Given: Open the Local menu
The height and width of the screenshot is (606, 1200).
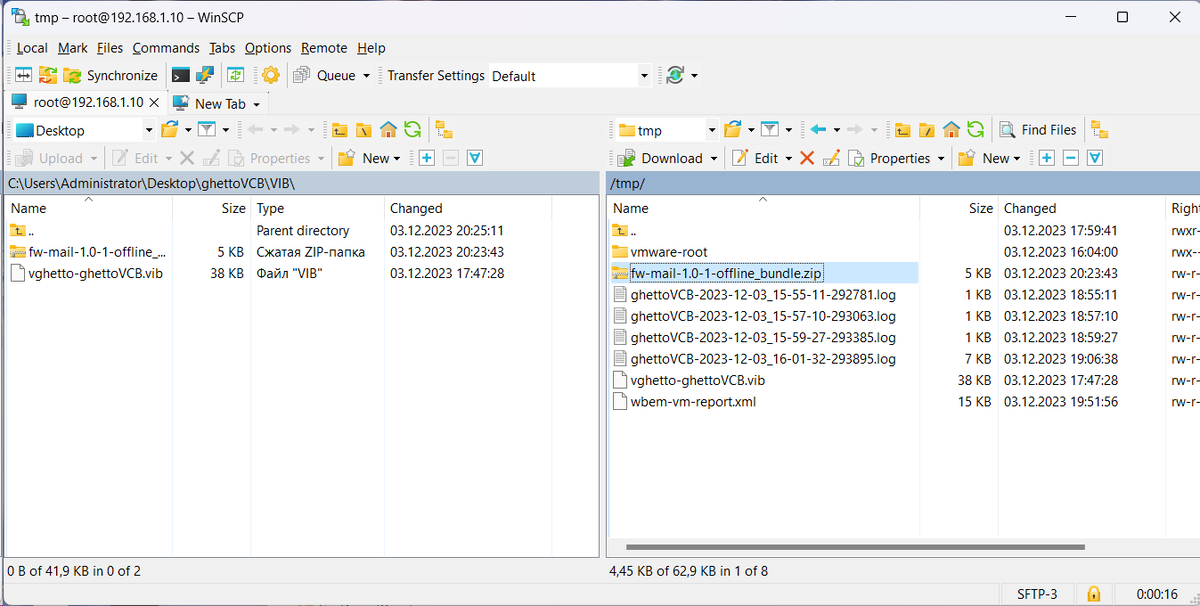Looking at the screenshot, I should coord(31,48).
